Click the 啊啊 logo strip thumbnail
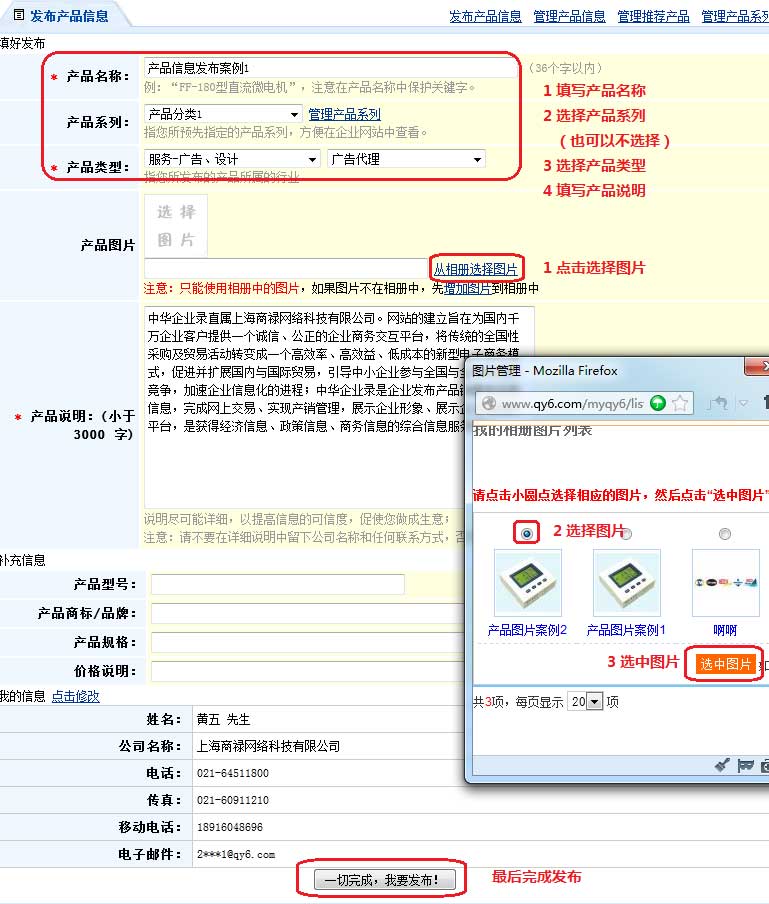 coord(725,583)
